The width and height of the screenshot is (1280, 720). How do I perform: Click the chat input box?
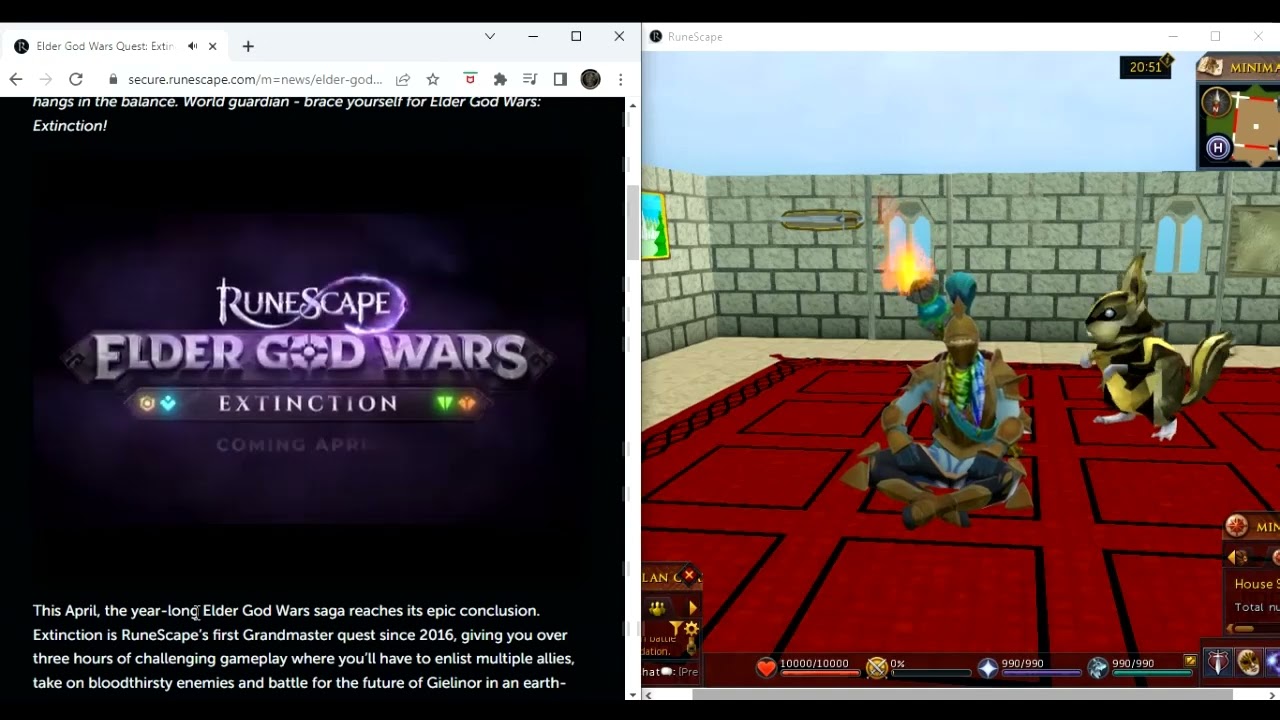[x=671, y=671]
